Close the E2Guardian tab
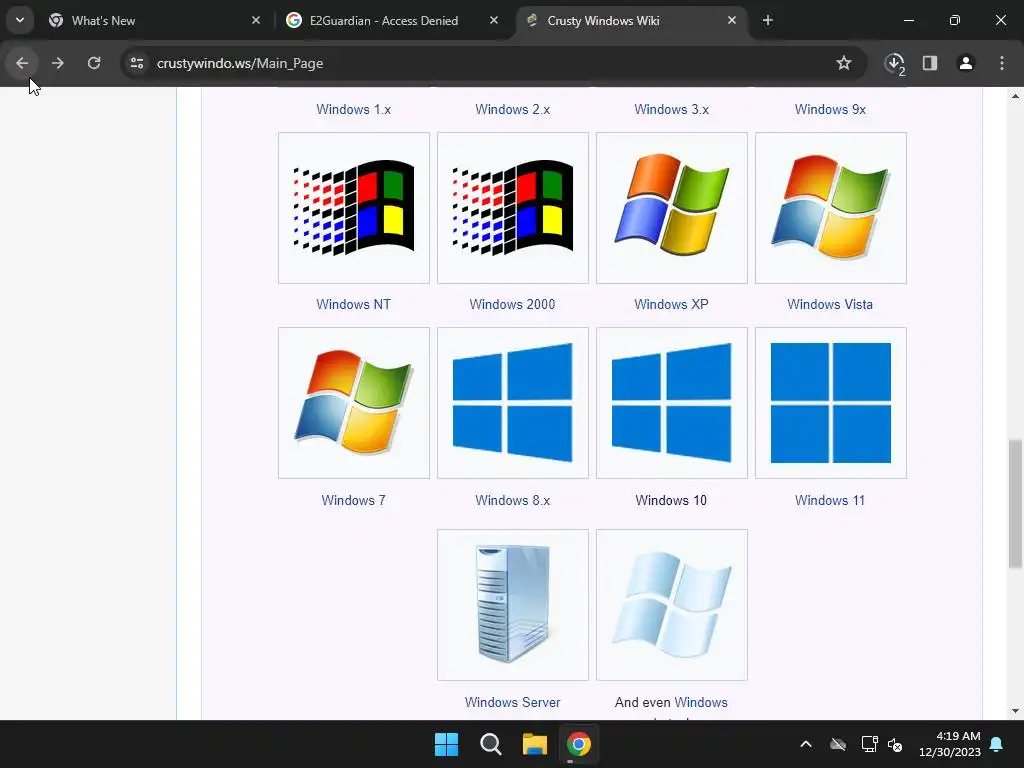The width and height of the screenshot is (1024, 768). coord(494,20)
